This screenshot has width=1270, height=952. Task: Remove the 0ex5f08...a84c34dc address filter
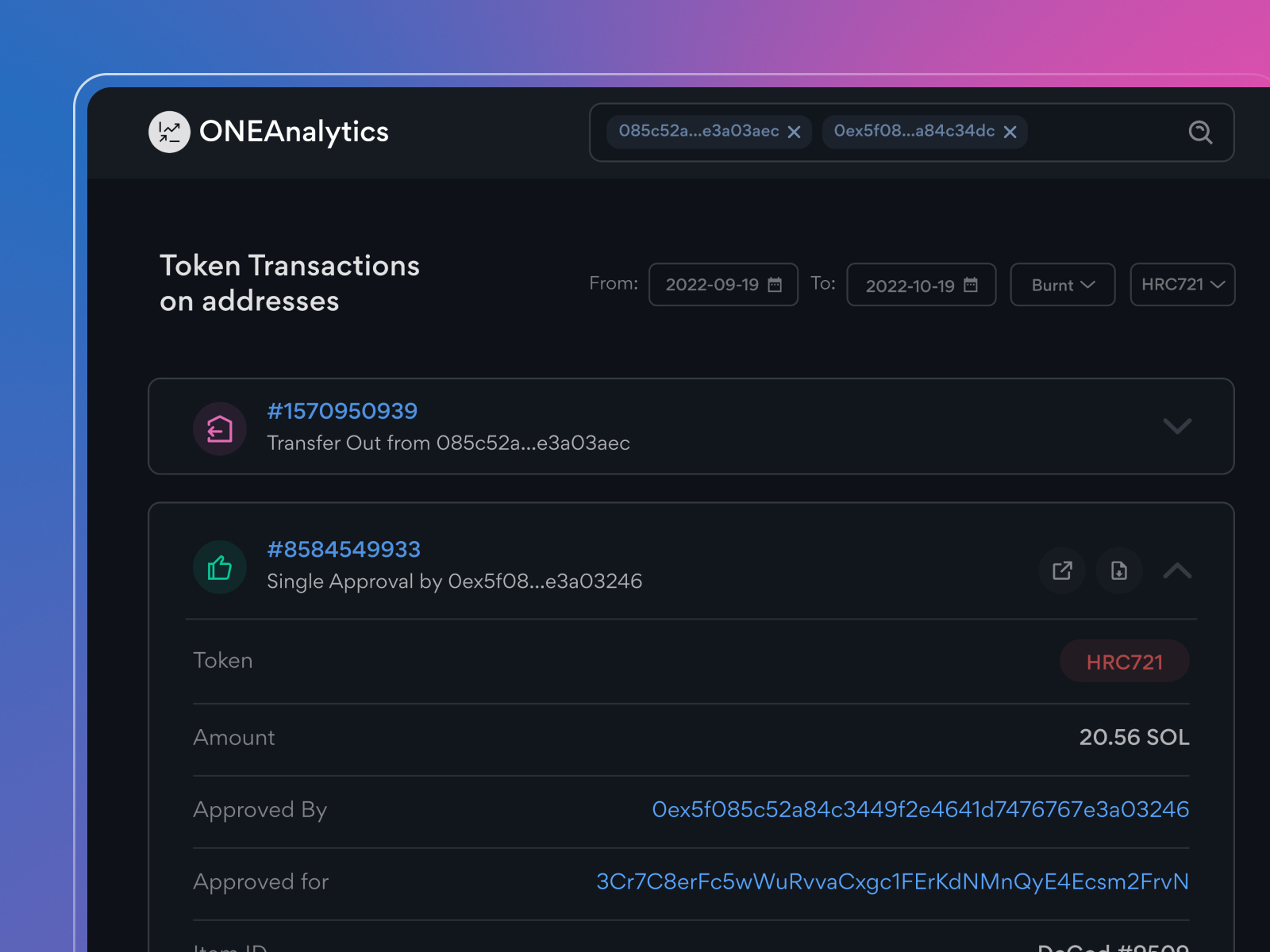1010,132
